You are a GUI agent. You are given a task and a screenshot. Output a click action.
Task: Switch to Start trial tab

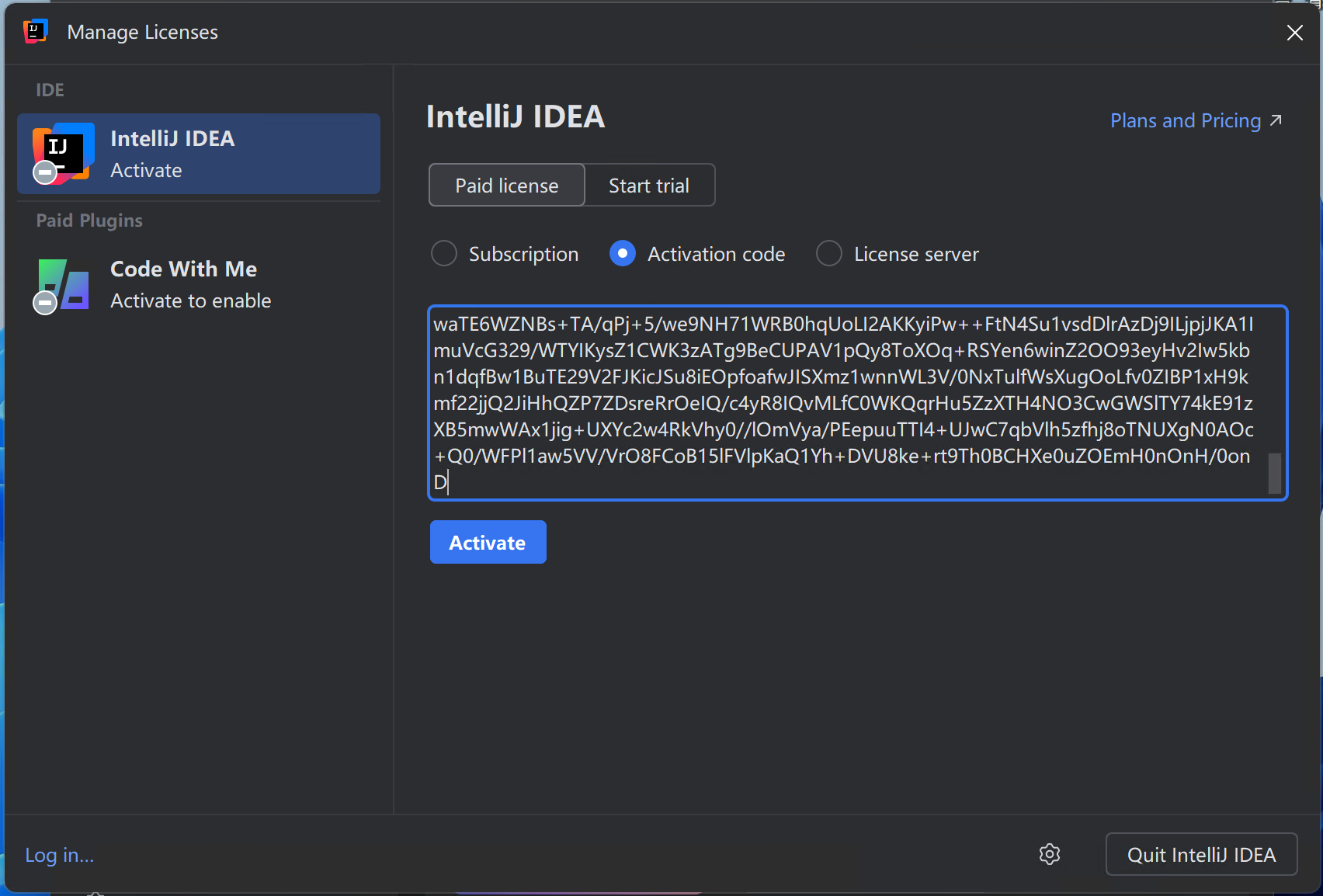(x=649, y=186)
